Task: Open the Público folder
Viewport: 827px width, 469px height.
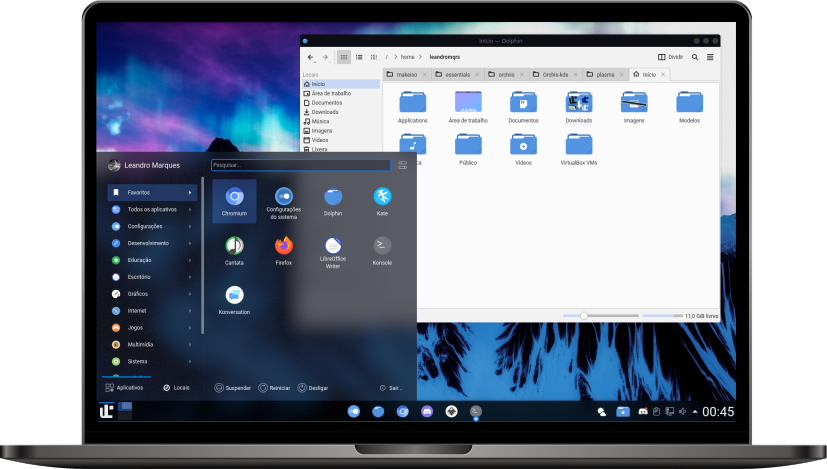Action: [x=468, y=149]
